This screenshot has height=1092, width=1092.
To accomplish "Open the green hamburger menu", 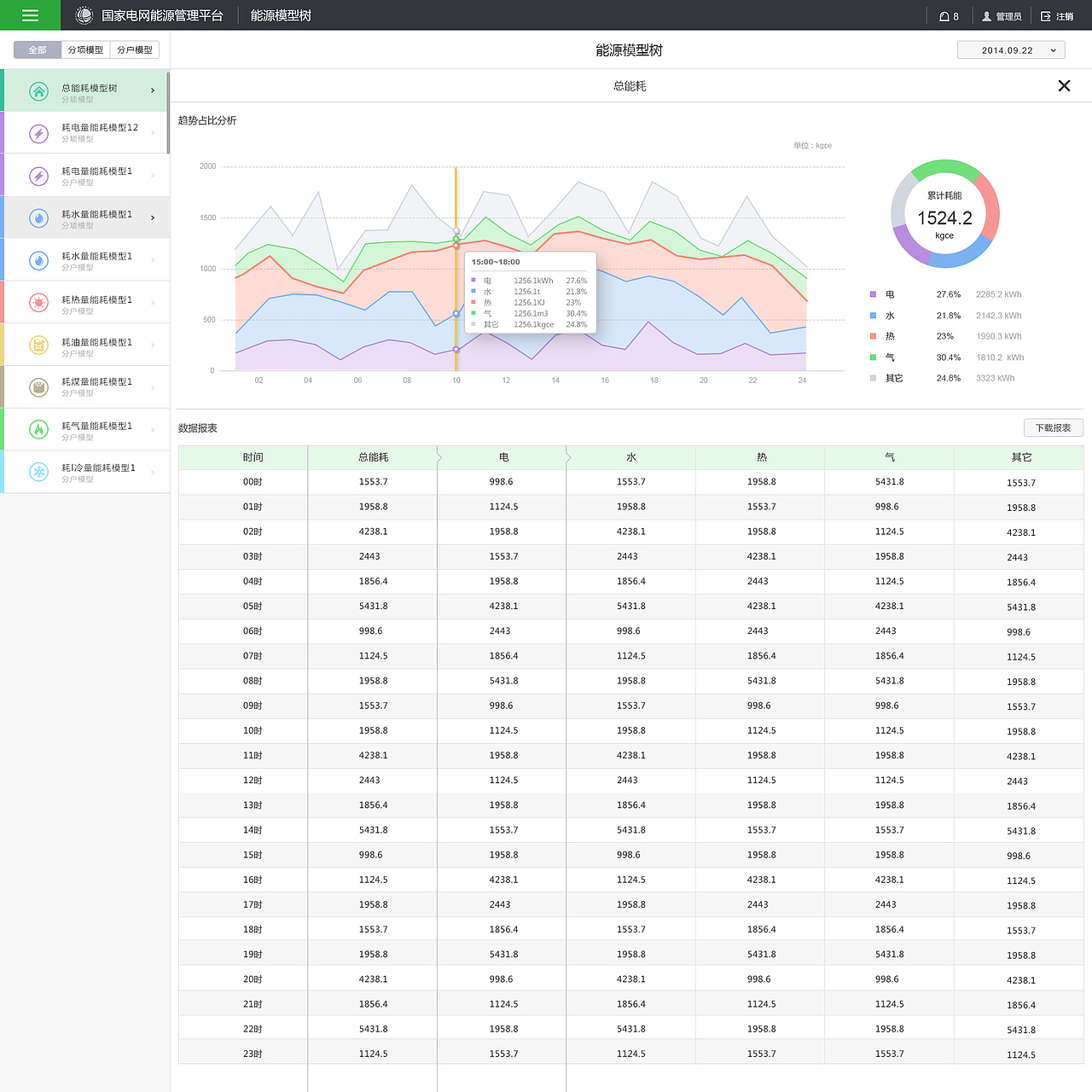I will click(x=30, y=15).
